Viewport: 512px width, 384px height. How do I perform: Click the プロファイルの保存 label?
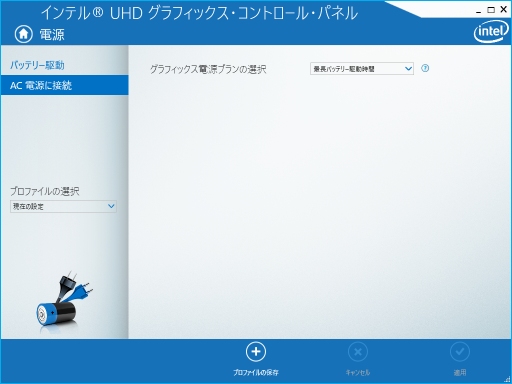tap(256, 372)
